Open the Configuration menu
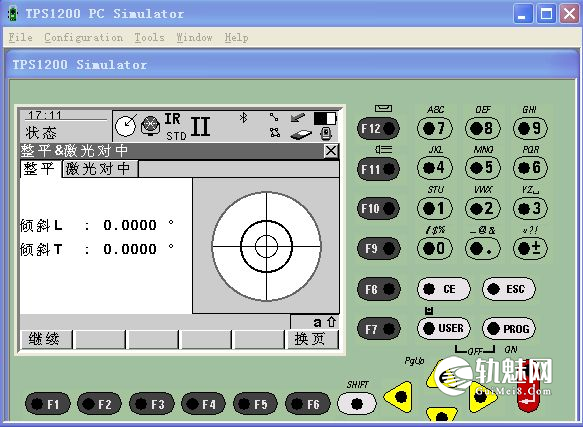 coord(83,38)
